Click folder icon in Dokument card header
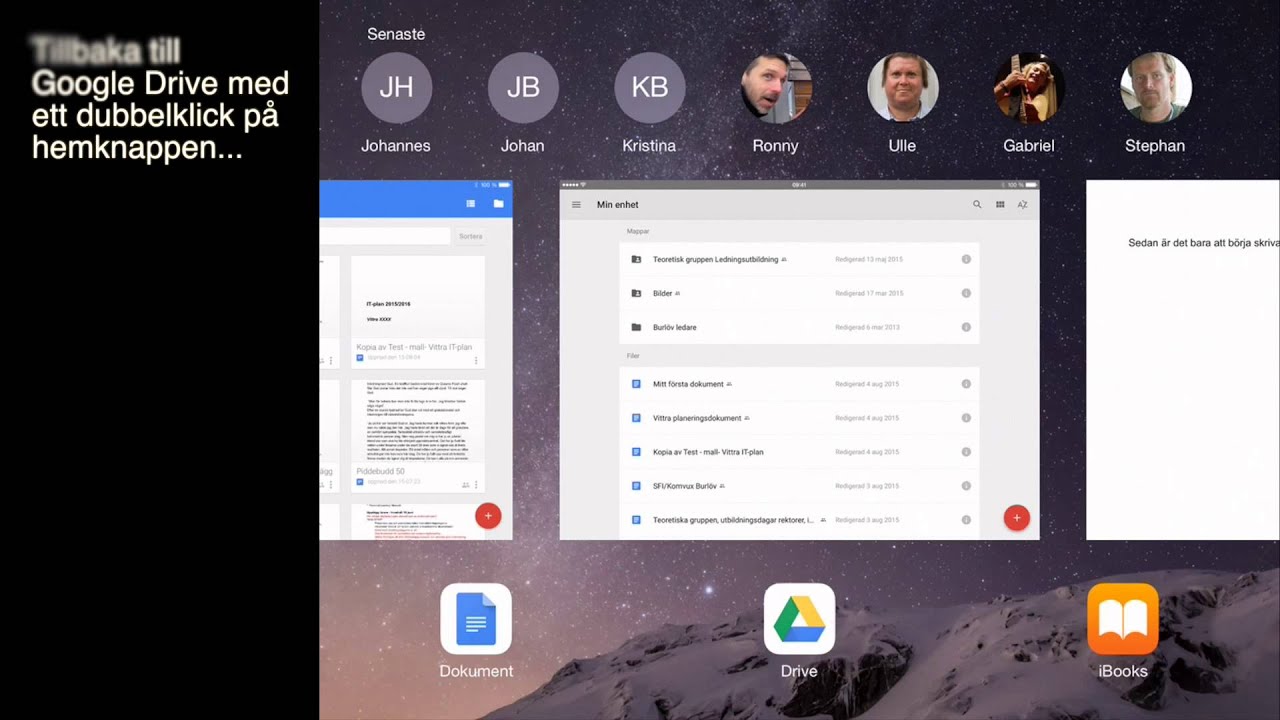Screen dimensions: 1280x720 click(x=498, y=204)
